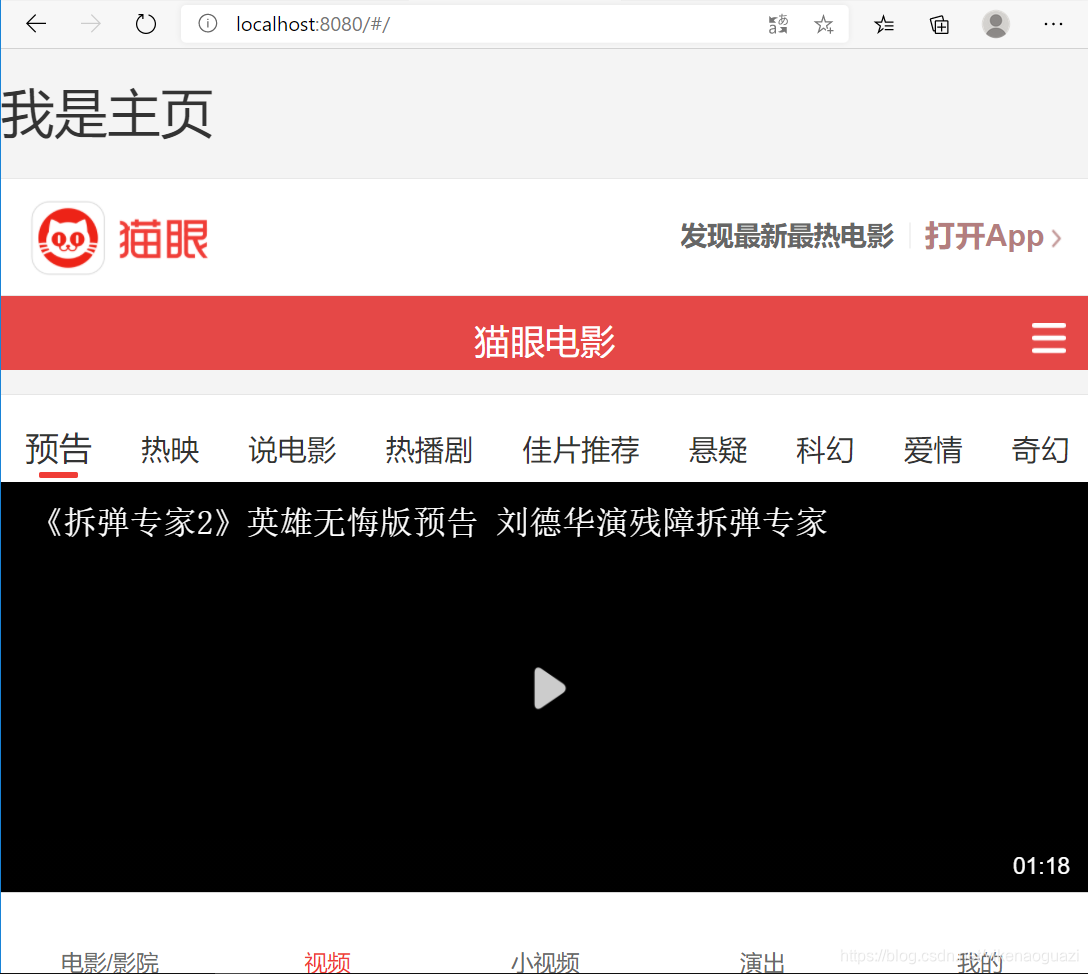The width and height of the screenshot is (1088, 974).
Task: Click the user profile avatar
Action: click(996, 24)
